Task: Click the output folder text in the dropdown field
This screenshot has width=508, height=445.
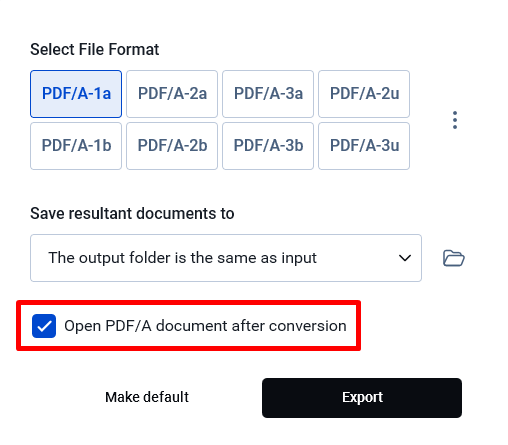Action: 183,258
